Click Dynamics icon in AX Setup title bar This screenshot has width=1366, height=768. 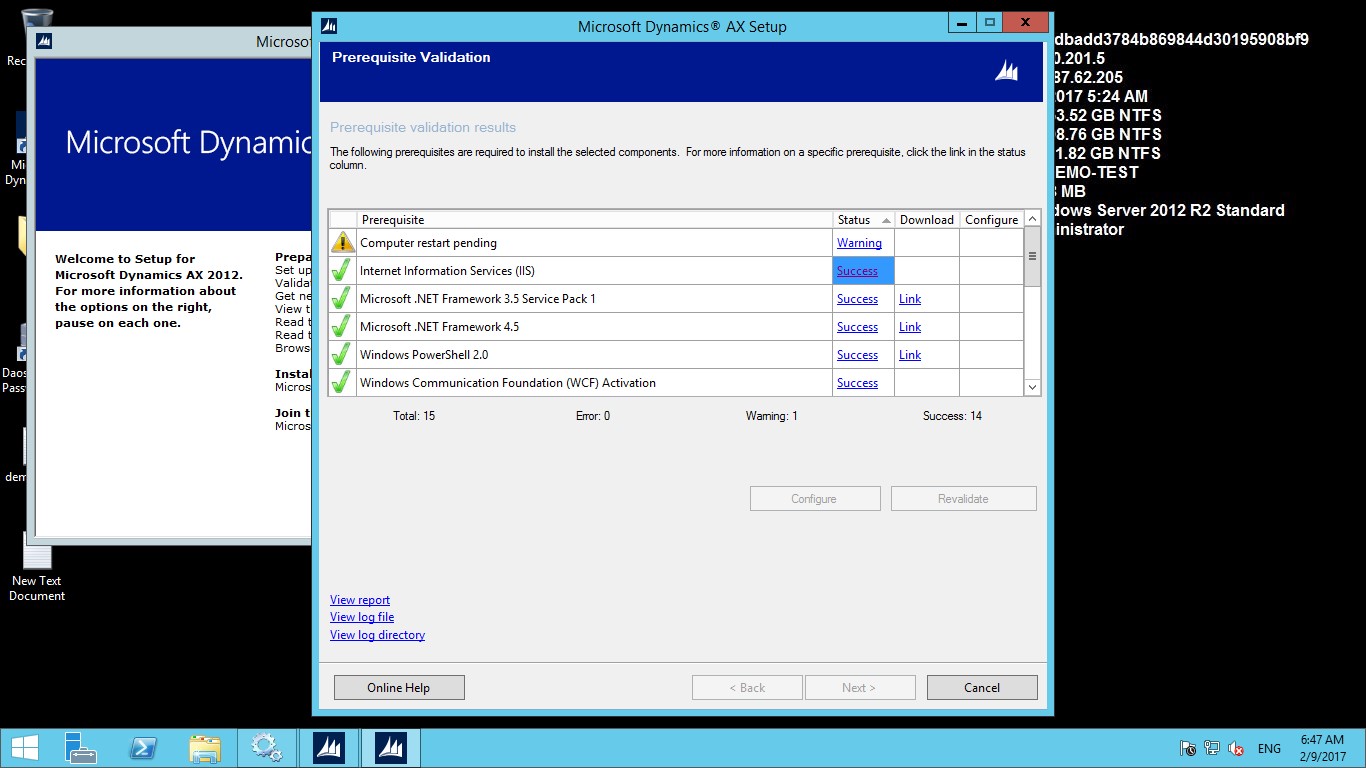(x=330, y=26)
